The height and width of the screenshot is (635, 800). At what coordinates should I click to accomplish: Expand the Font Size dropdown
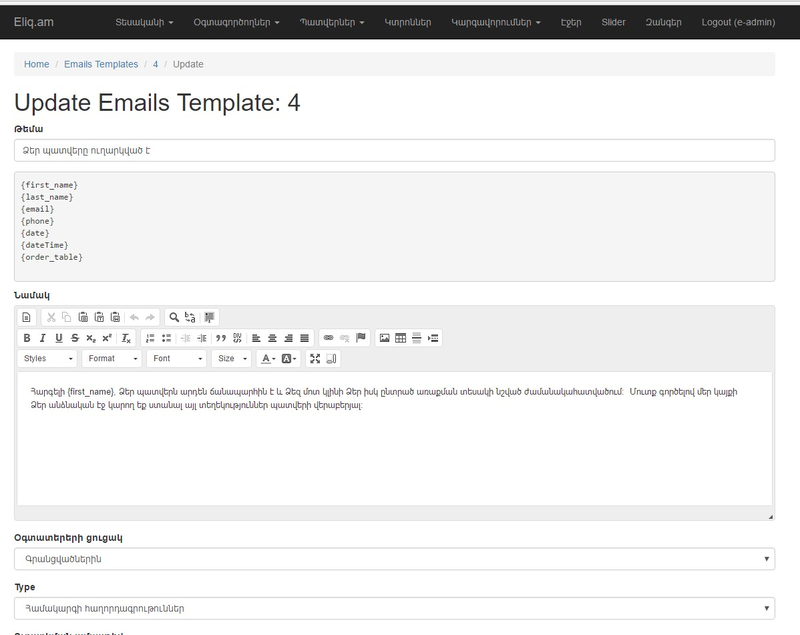[231, 358]
